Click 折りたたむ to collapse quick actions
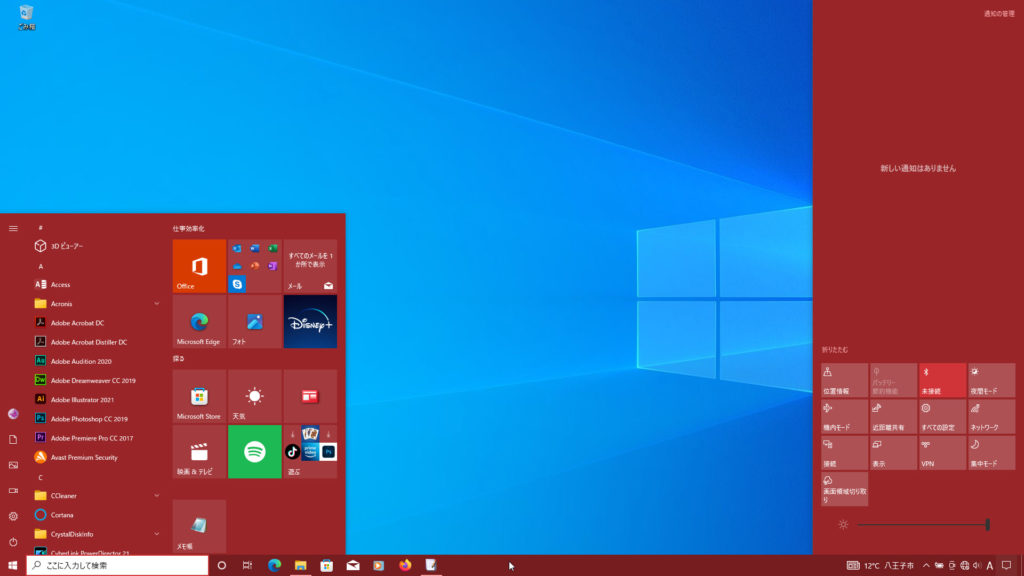Viewport: 1024px width, 576px height. [835, 349]
